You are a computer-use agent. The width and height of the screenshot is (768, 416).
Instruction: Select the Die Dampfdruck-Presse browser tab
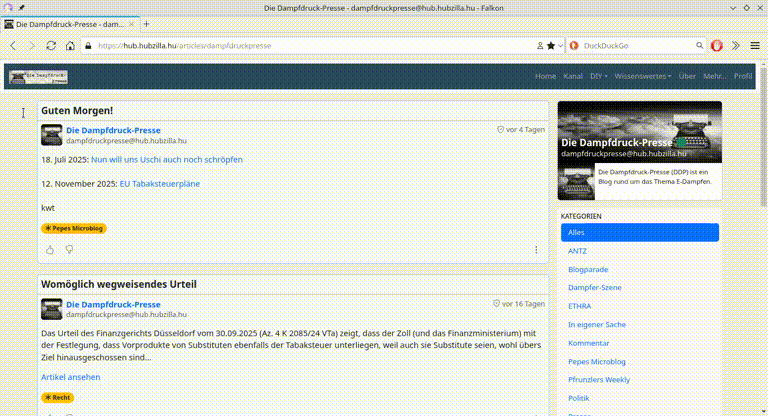70,24
